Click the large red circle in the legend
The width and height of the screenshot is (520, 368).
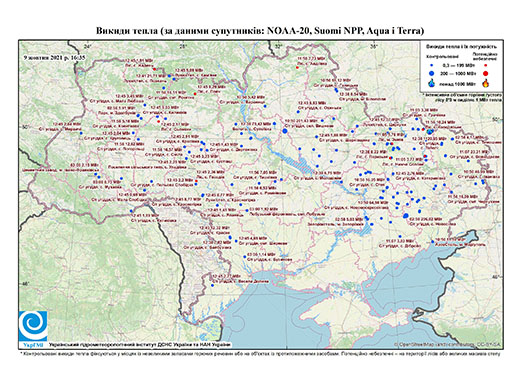486,73
